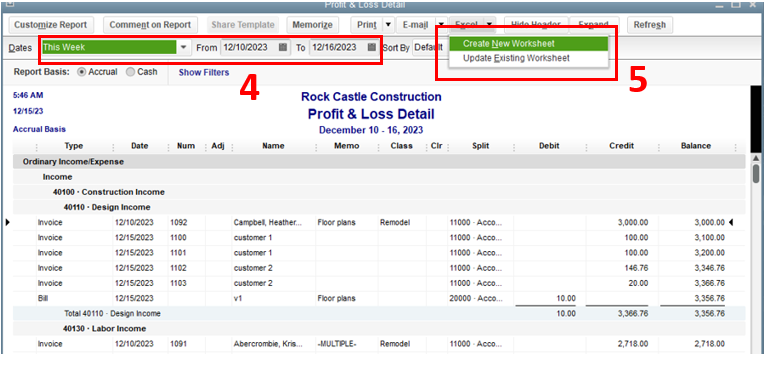Open the E-mail options dropdown arrow
The height and width of the screenshot is (365, 771).
pyautogui.click(x=442, y=25)
